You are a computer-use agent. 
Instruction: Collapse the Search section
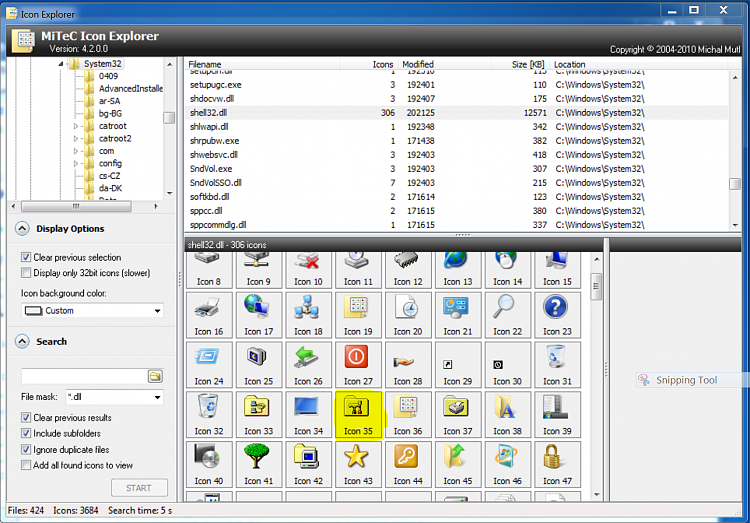point(22,342)
